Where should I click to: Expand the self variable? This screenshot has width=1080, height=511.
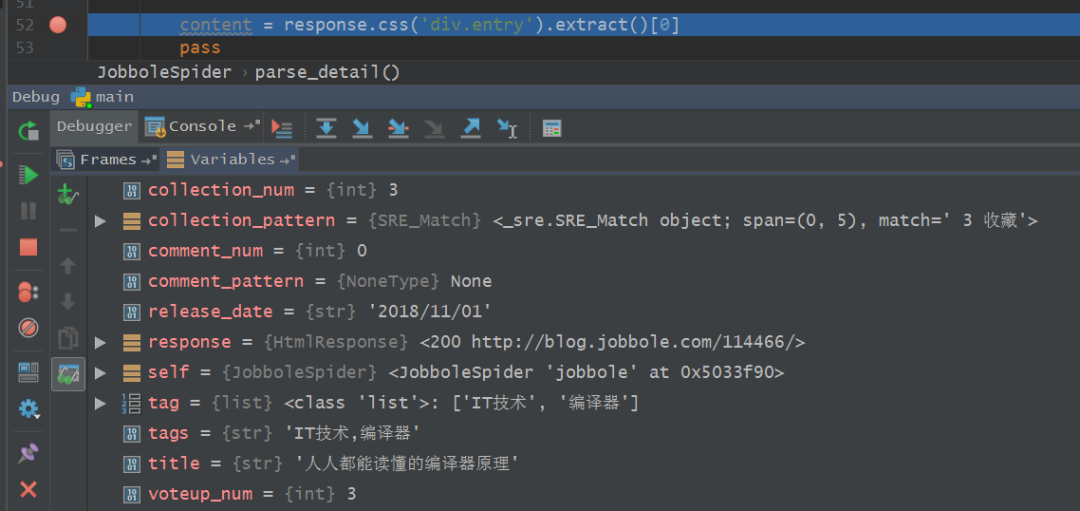pos(101,373)
